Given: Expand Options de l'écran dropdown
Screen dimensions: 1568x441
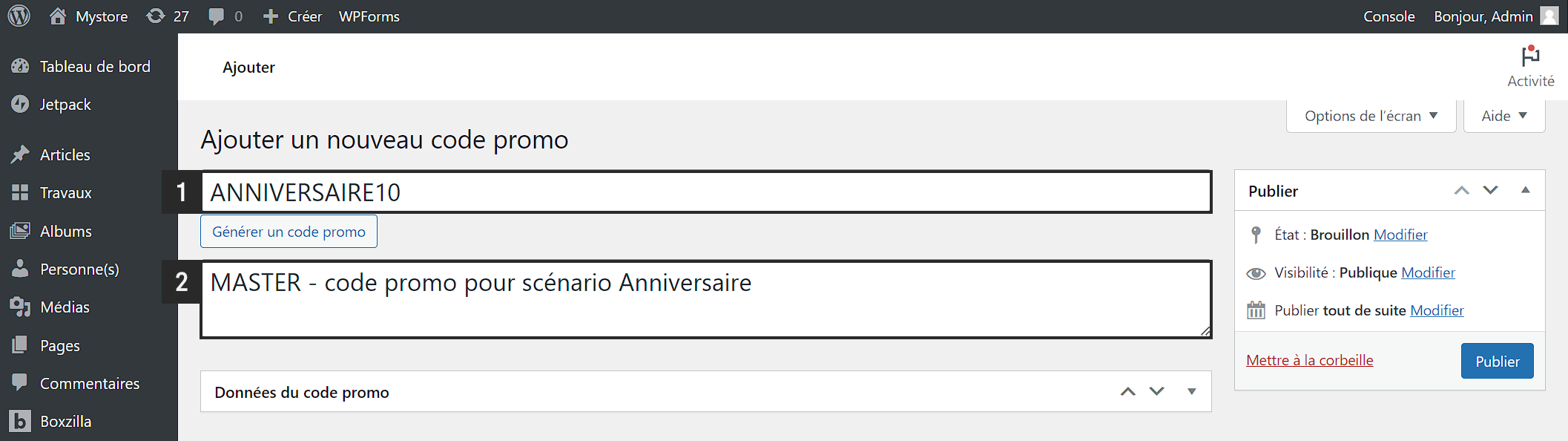Looking at the screenshot, I should click(x=1371, y=116).
